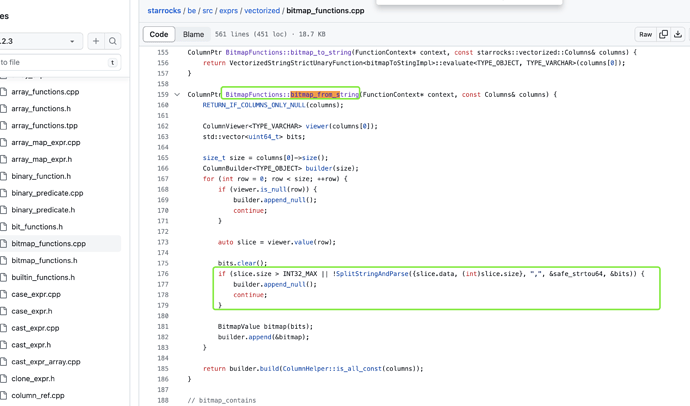Click line number 159
The width and height of the screenshot is (690, 406).
click(163, 95)
